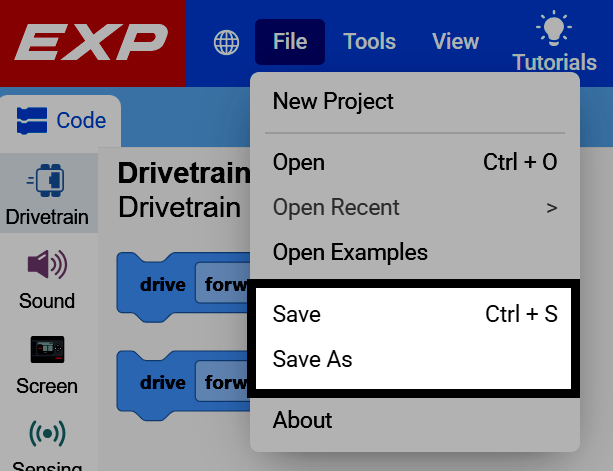Click the first drive forward block
Viewport: 613px width, 471px height.
coord(163,286)
